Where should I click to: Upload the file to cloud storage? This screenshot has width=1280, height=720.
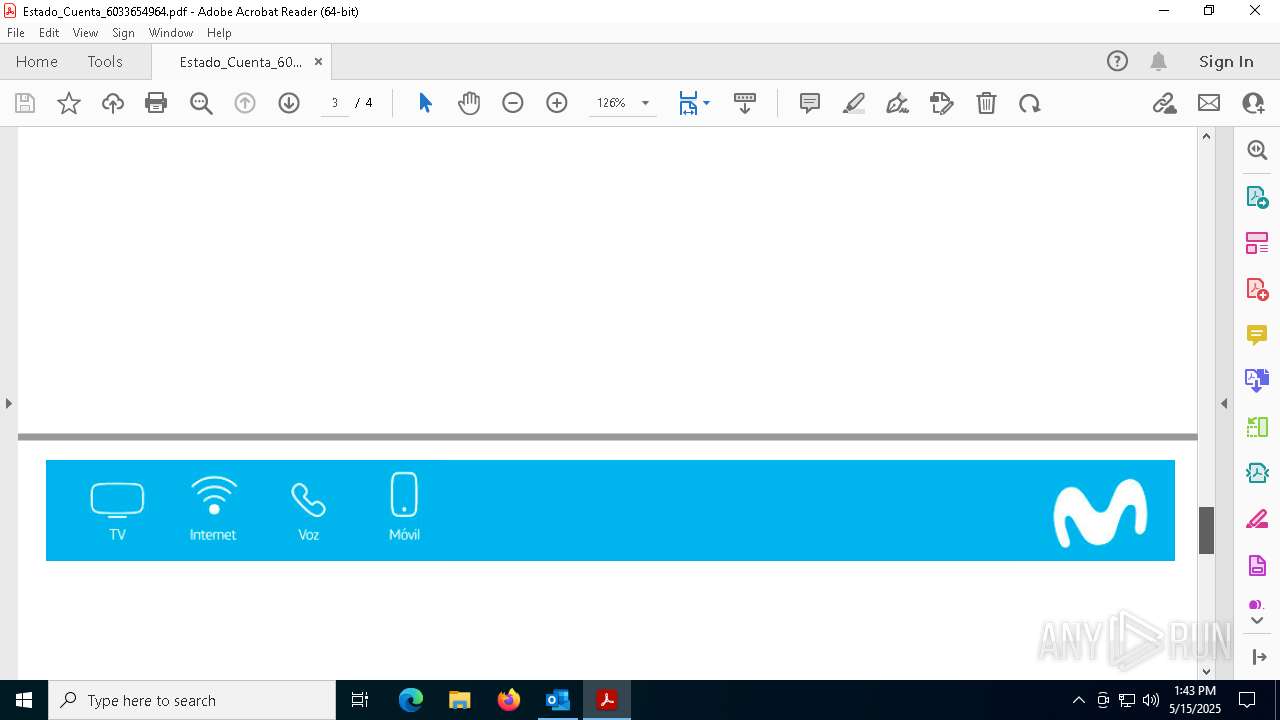113,103
